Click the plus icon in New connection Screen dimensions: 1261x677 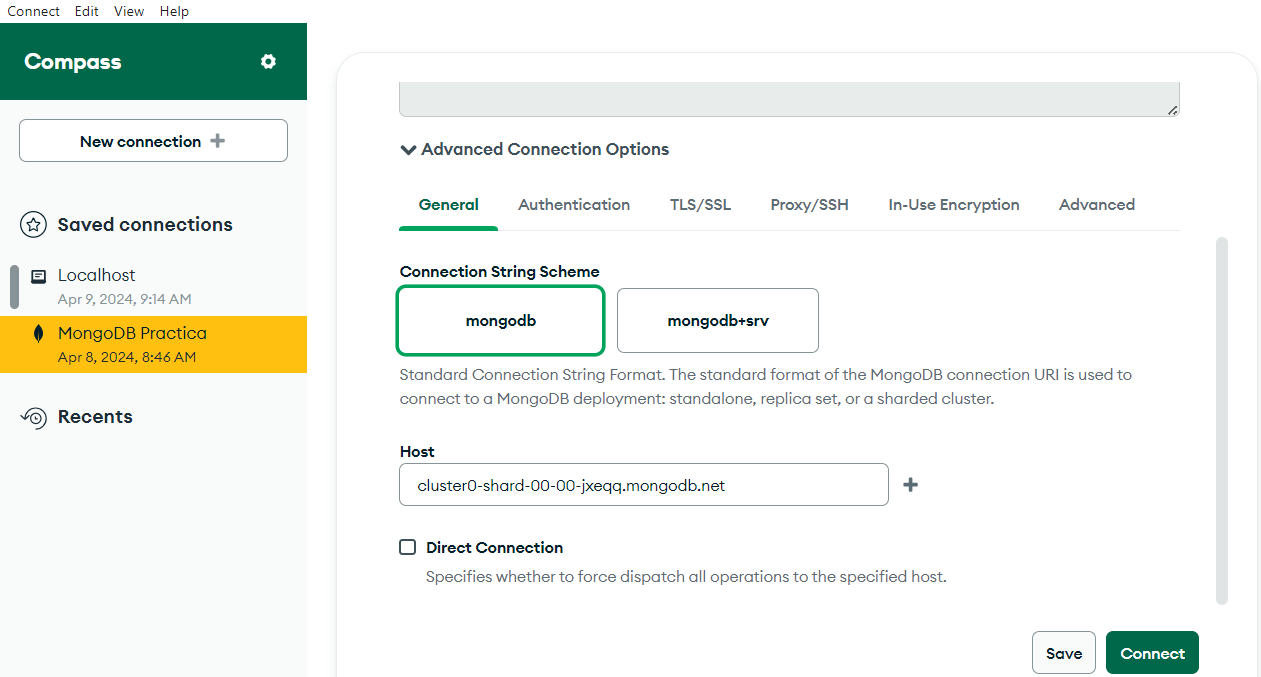click(x=217, y=141)
